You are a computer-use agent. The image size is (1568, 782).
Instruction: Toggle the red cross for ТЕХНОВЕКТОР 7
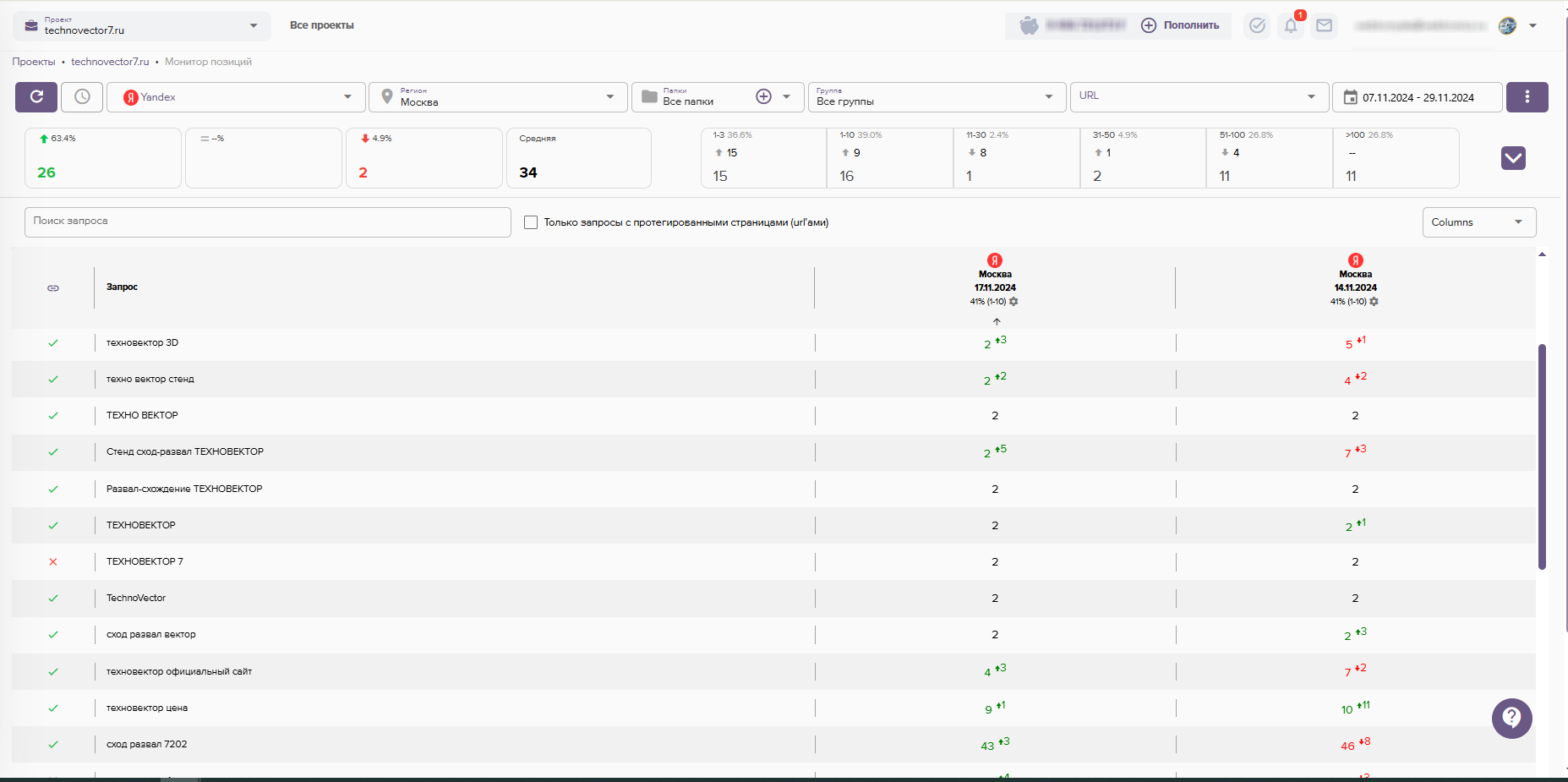(x=53, y=562)
